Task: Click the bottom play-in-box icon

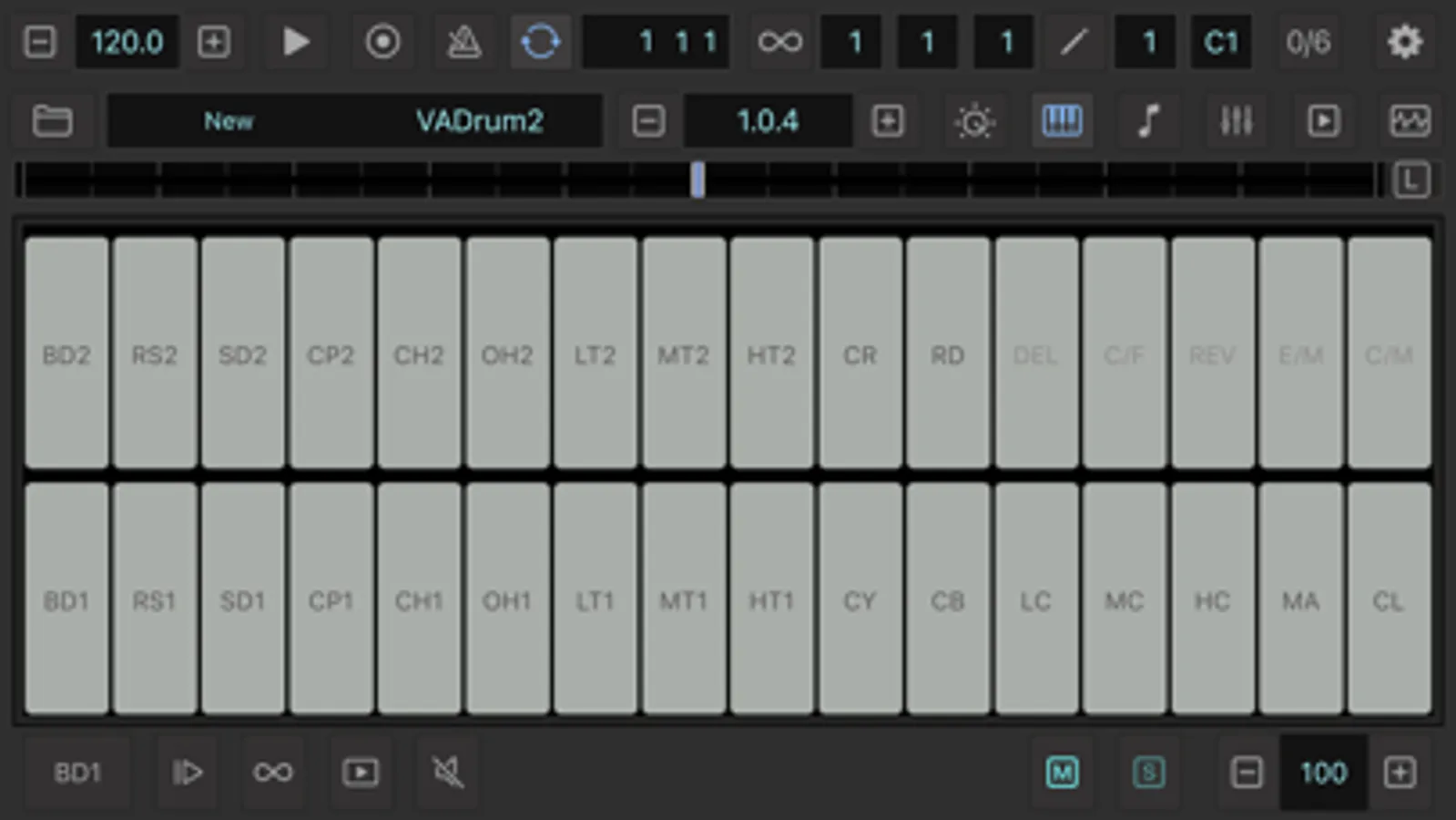Action: click(361, 773)
